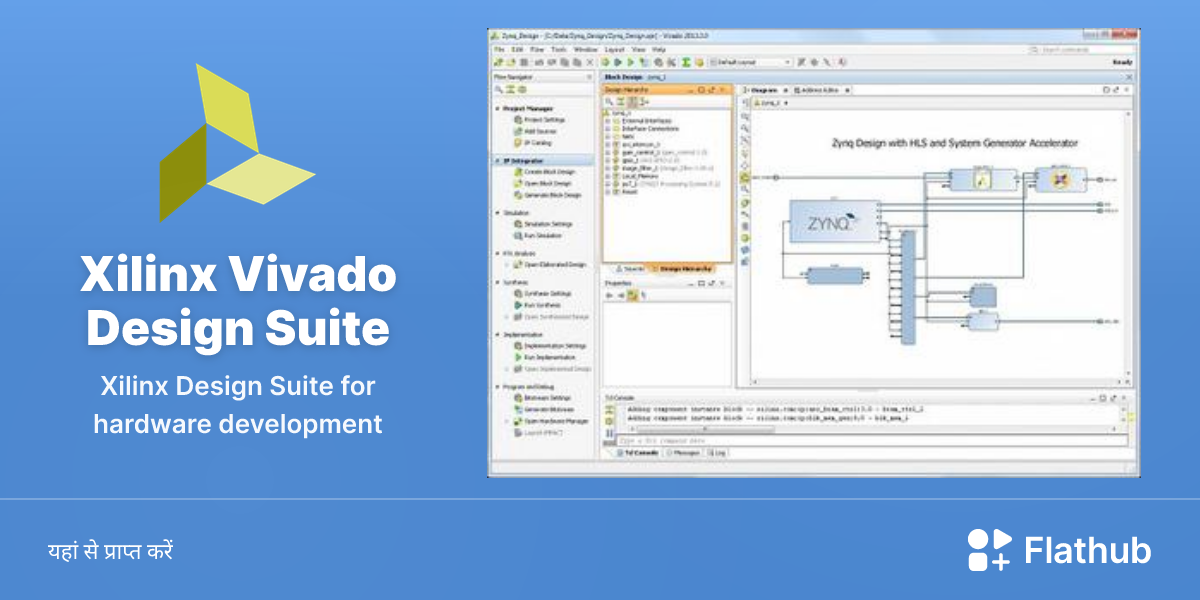Collapse the IP Integrator section
This screenshot has height=600, width=1200.
[x=498, y=160]
